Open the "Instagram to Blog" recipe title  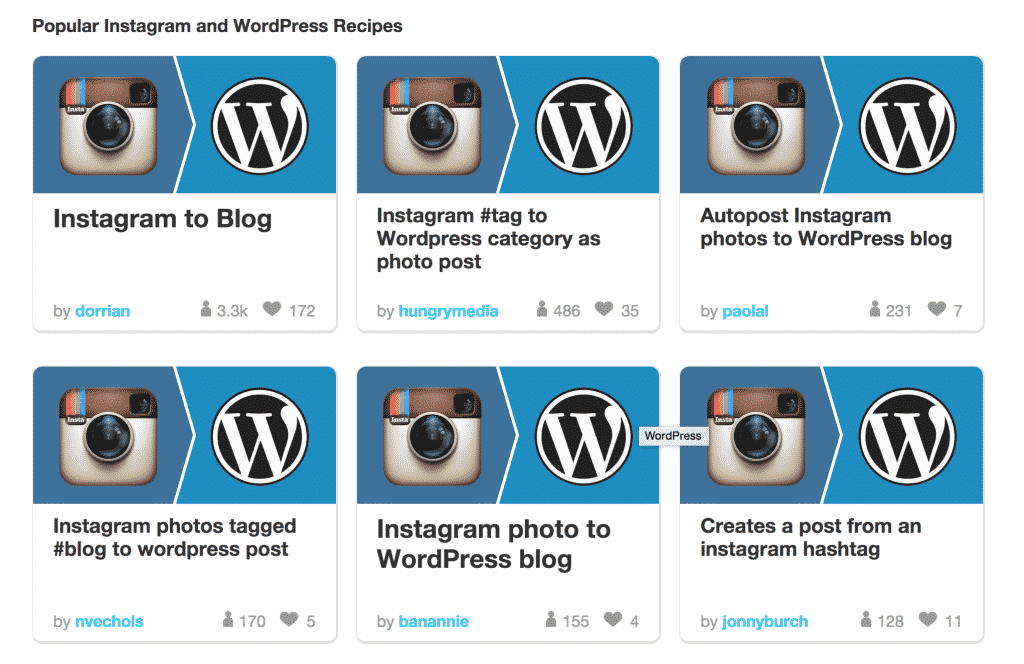click(162, 219)
